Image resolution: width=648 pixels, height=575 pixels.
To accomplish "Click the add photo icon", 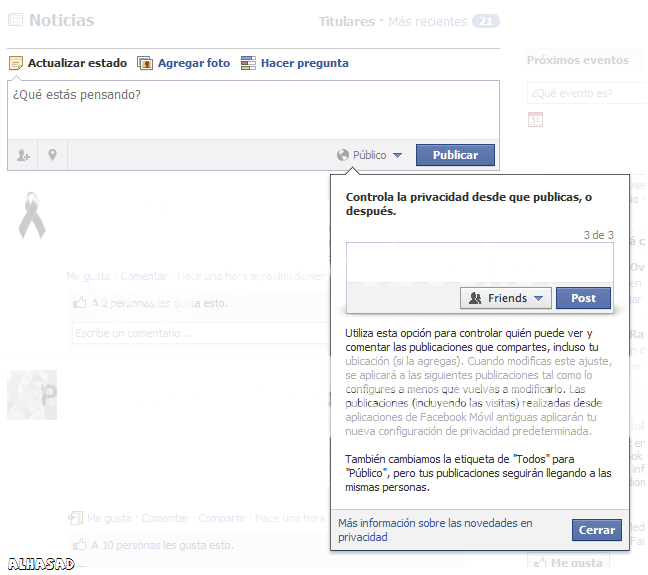I will click(x=145, y=63).
